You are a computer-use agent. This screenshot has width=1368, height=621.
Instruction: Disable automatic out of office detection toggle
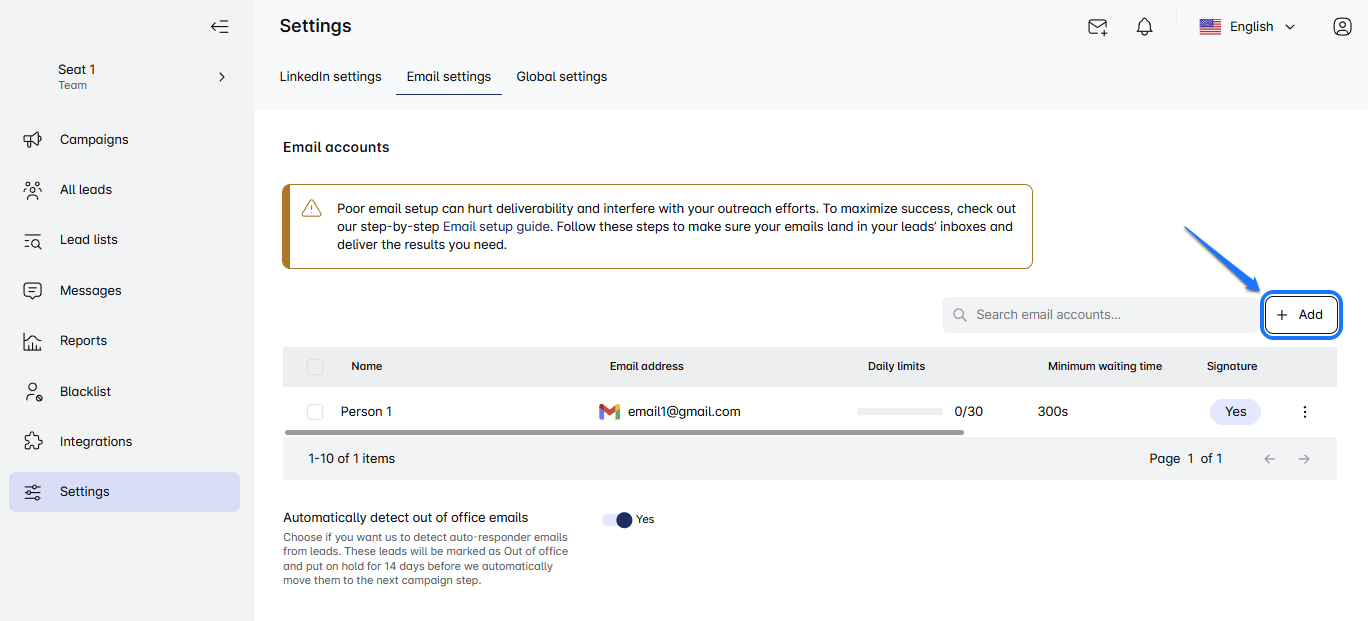(x=618, y=520)
